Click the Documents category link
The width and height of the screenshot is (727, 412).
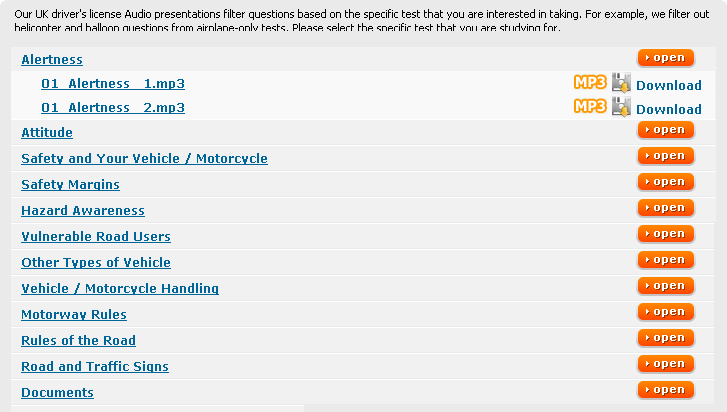click(x=57, y=392)
